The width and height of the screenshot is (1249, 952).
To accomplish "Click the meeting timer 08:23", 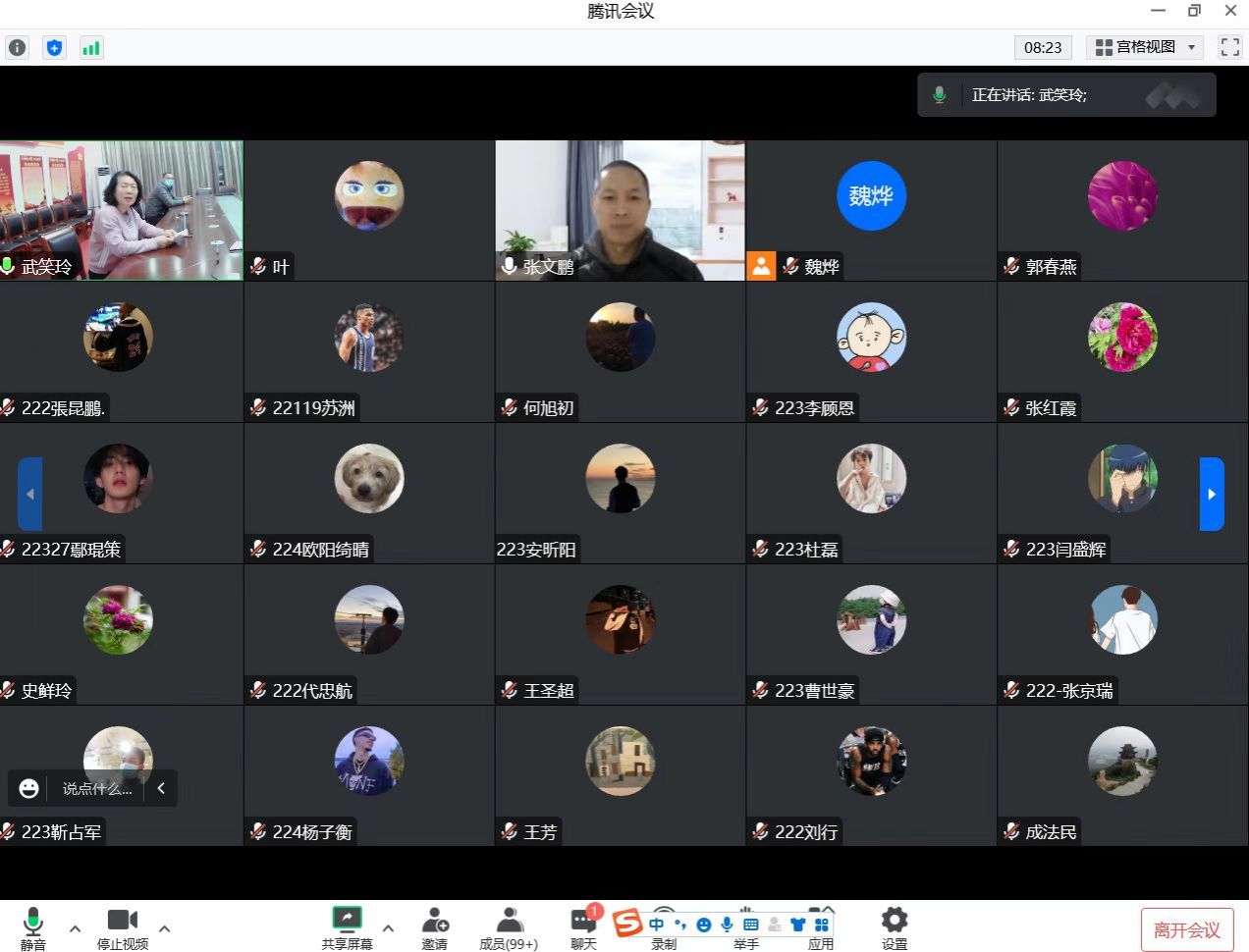I will [x=1043, y=47].
